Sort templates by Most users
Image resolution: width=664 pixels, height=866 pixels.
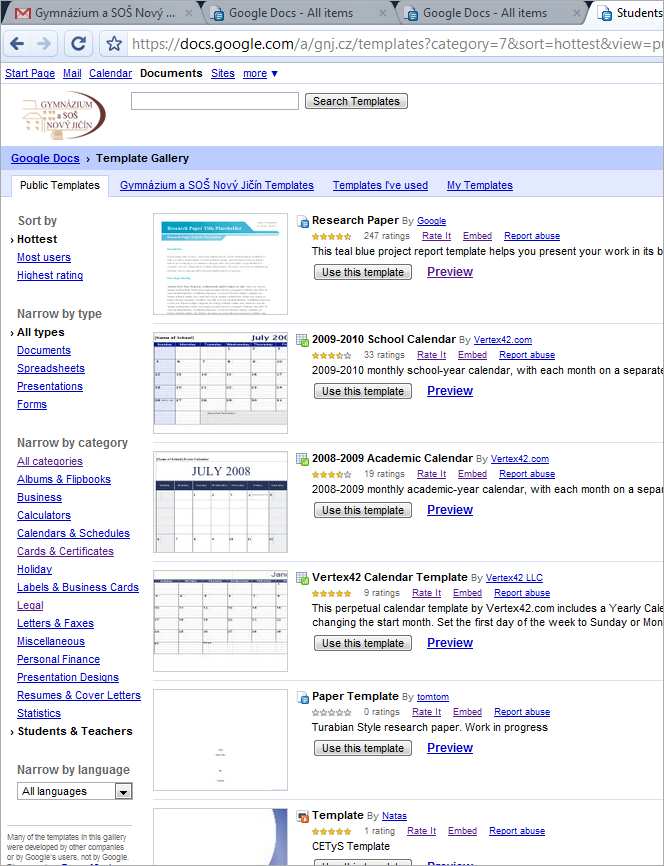click(x=44, y=257)
